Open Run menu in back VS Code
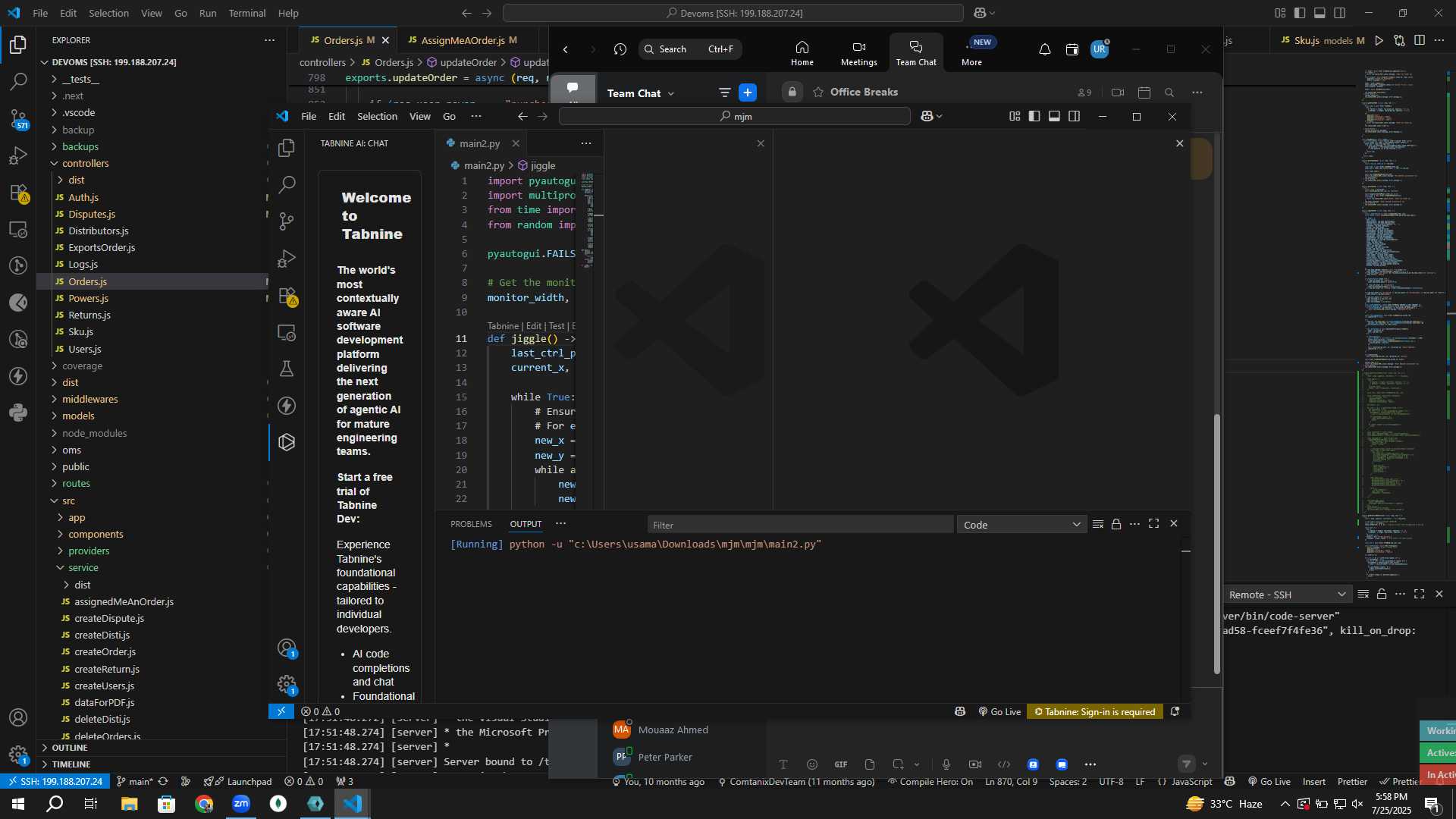The height and width of the screenshot is (819, 1456). (x=208, y=13)
